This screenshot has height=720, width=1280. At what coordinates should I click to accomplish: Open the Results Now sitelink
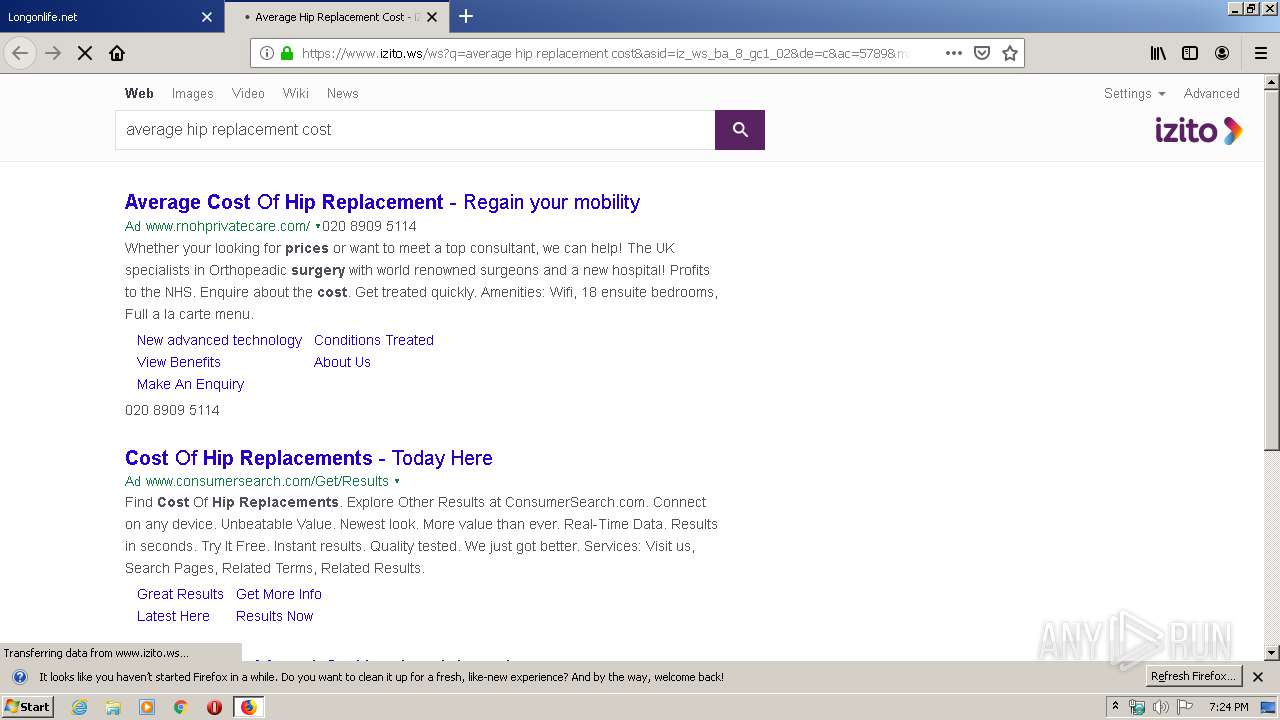pos(274,616)
